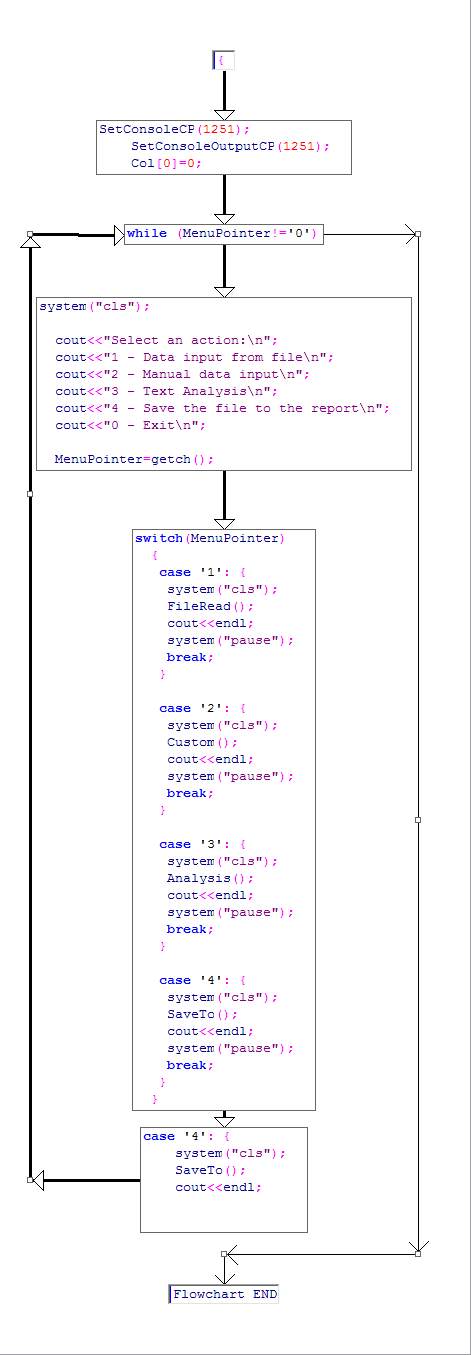Select the Flowchart END node
Screen dimensions: 471x1355
(x=224, y=1294)
